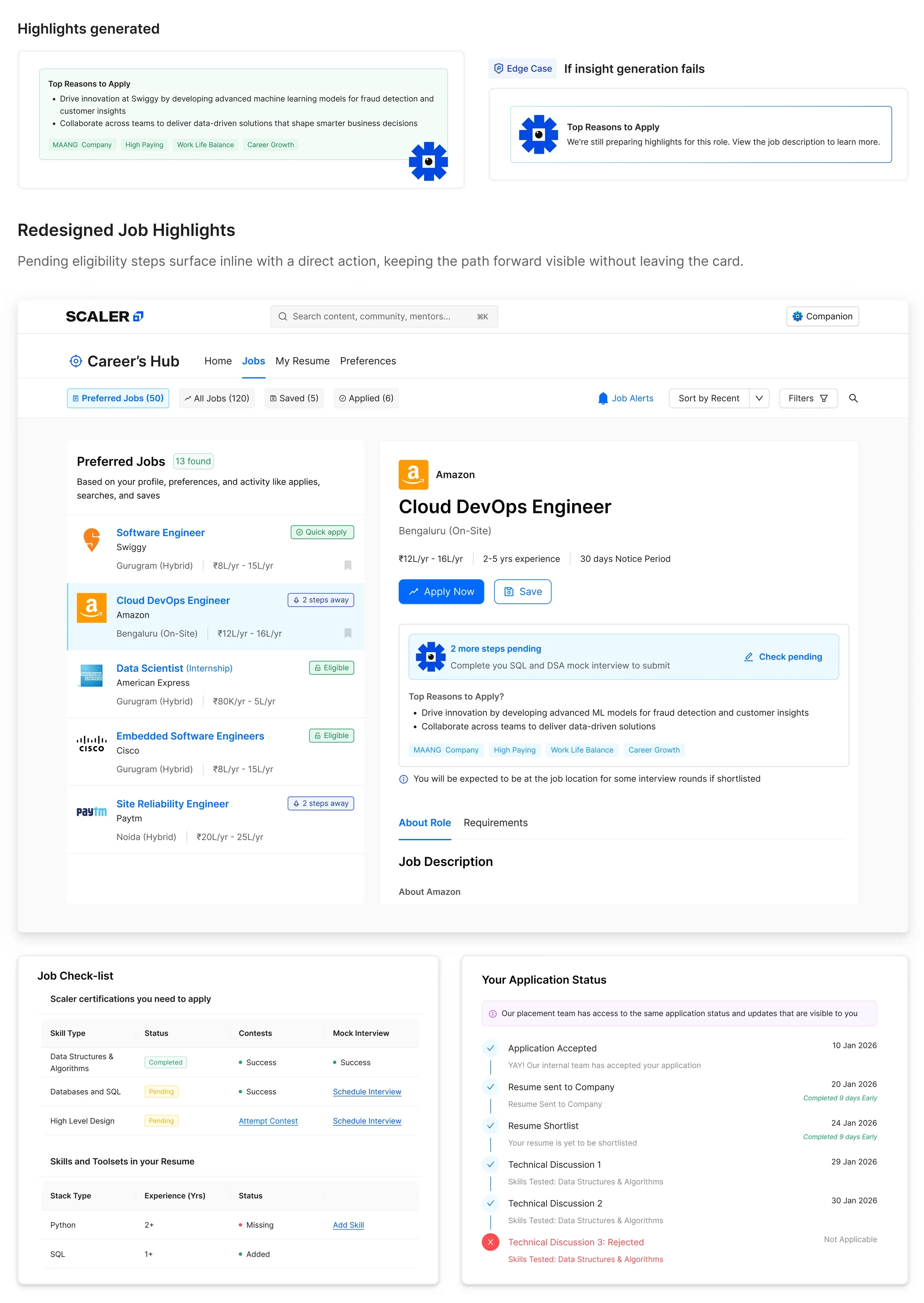The height and width of the screenshot is (1303, 924).
Task: Open the Data Scientist (Internship) job
Action: tap(174, 668)
